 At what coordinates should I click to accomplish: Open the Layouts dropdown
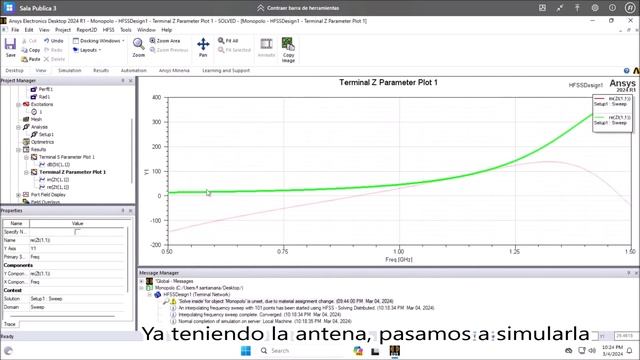click(x=87, y=50)
